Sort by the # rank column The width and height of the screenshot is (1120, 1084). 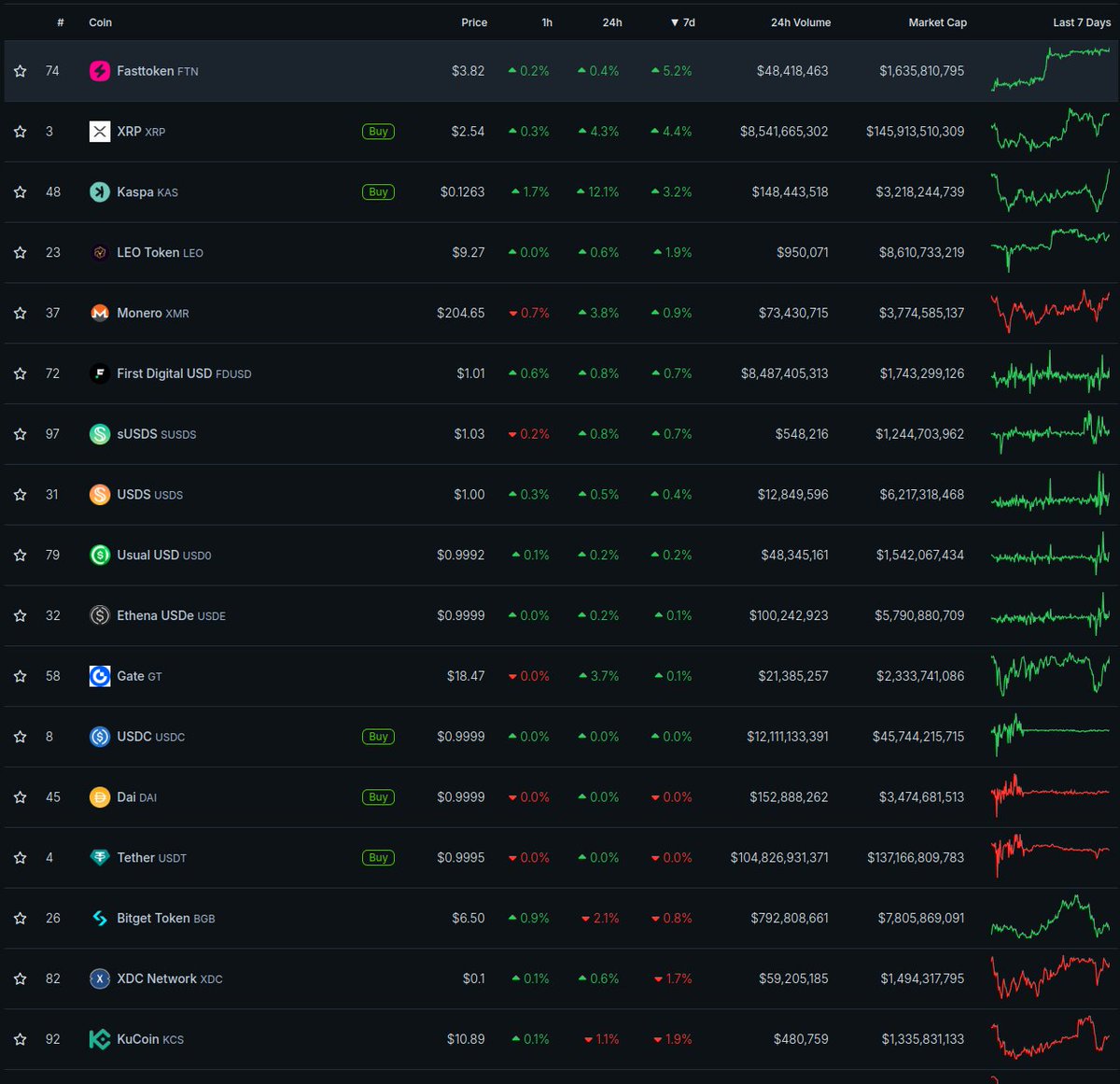point(61,22)
